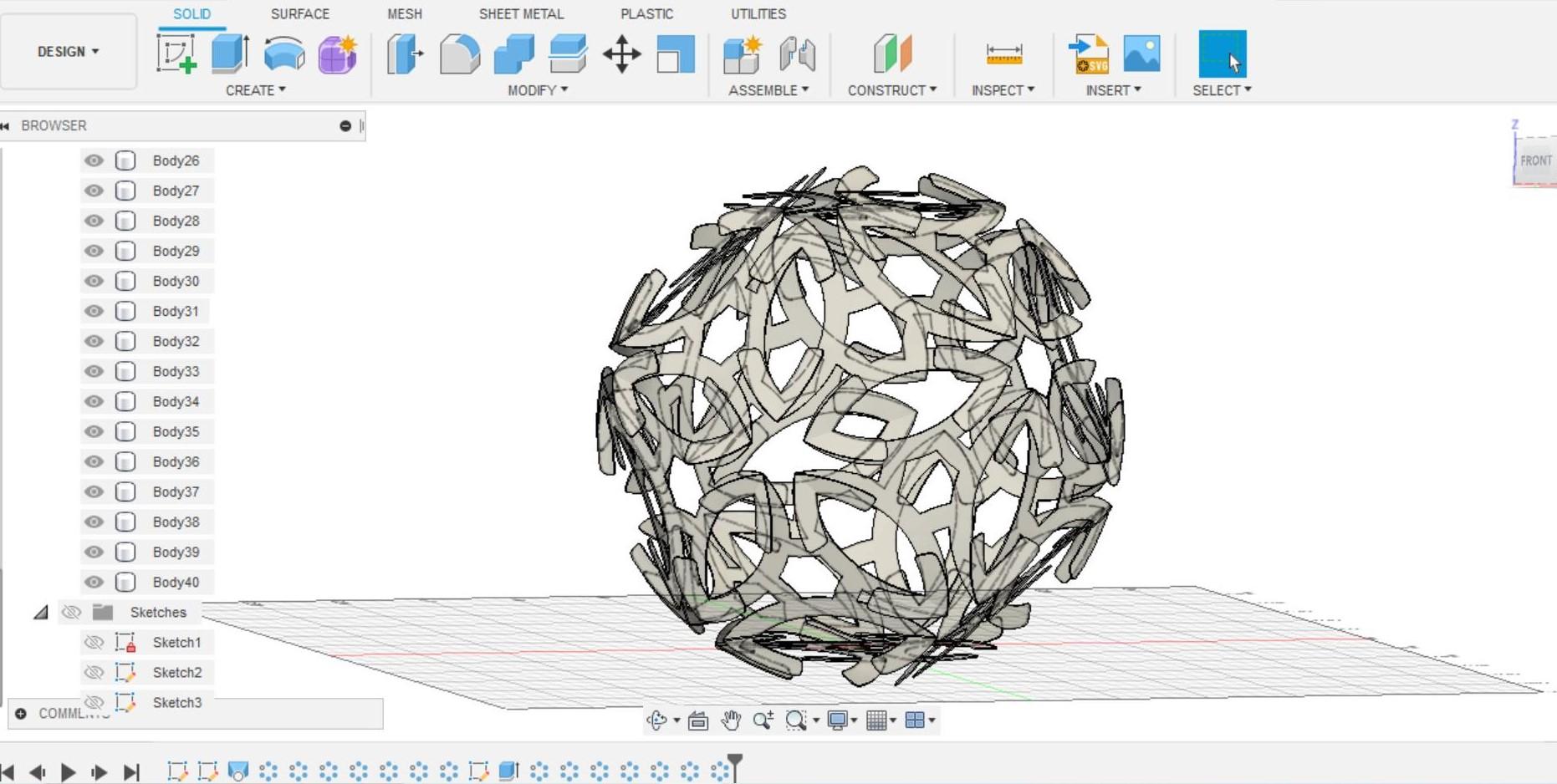1557x784 pixels.
Task: Select the Combine tool
Action: tap(513, 53)
